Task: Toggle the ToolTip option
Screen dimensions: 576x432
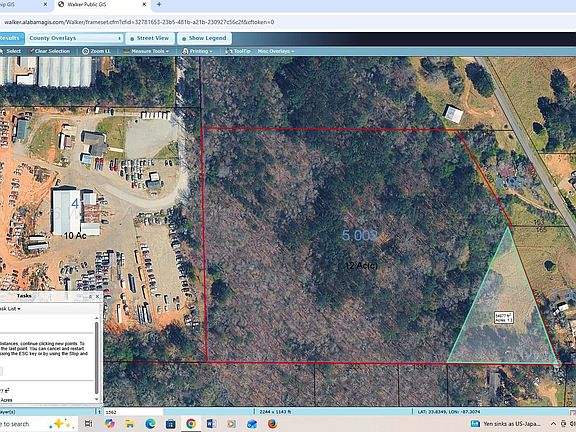Action: click(238, 51)
